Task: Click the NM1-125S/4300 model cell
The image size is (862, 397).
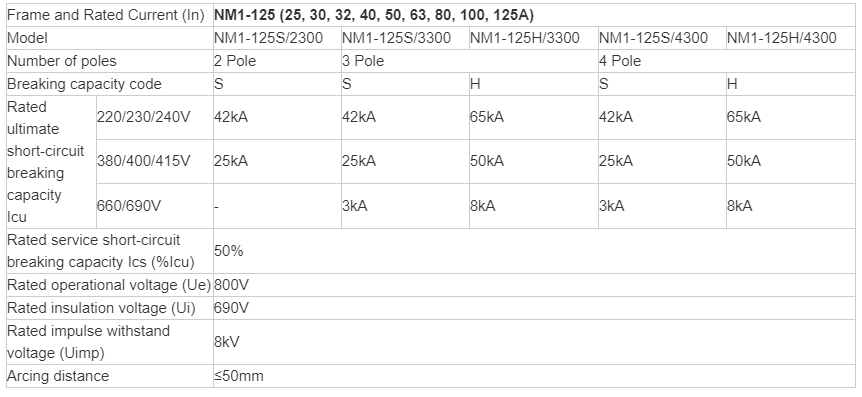Action: pyautogui.click(x=662, y=38)
